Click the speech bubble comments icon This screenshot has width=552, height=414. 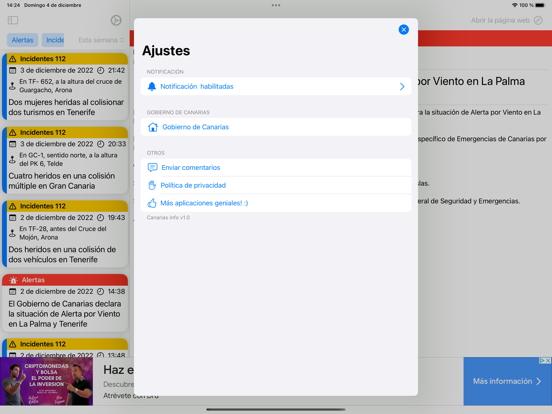[152, 168]
